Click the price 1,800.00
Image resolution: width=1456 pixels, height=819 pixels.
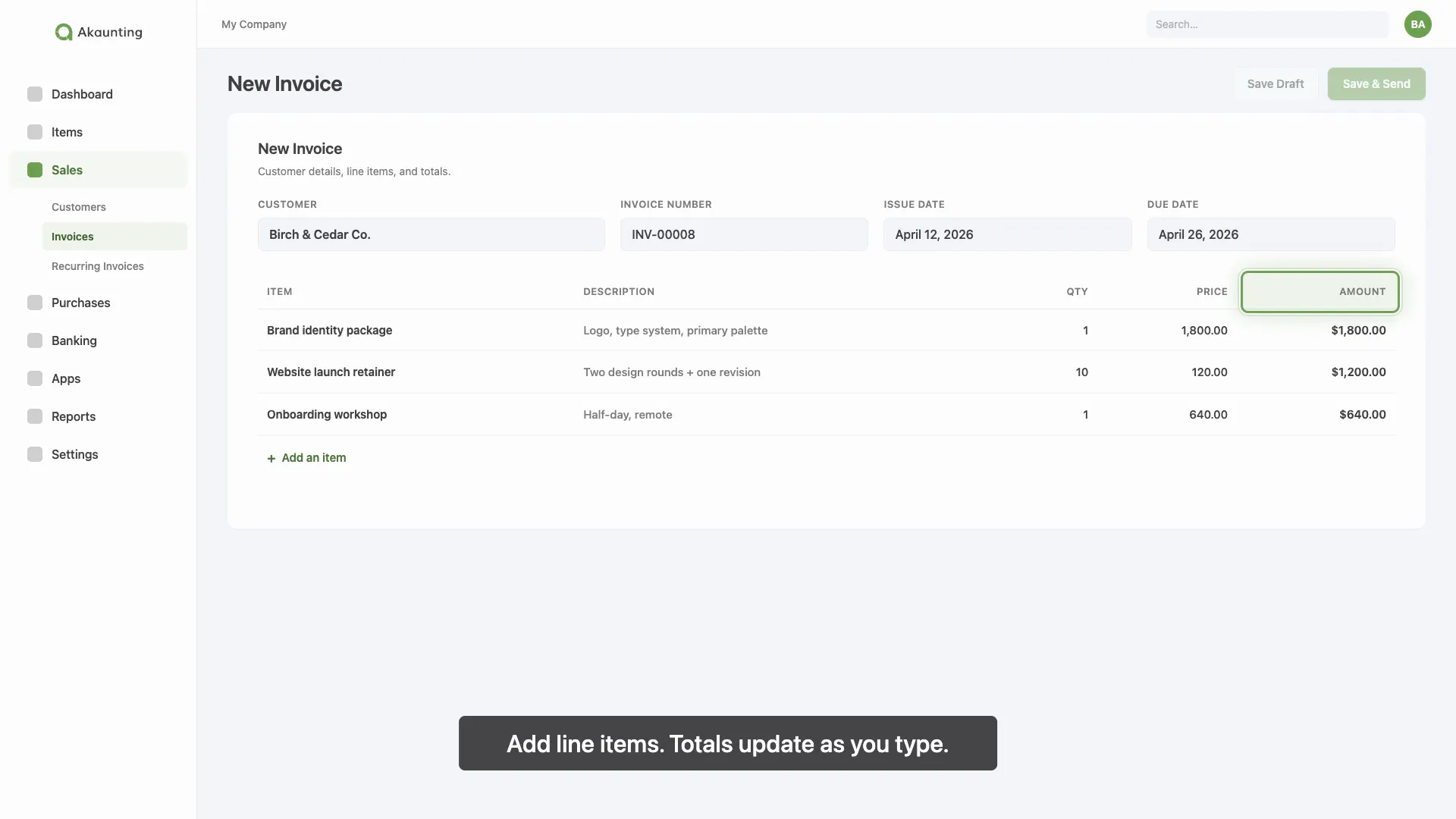click(x=1204, y=330)
